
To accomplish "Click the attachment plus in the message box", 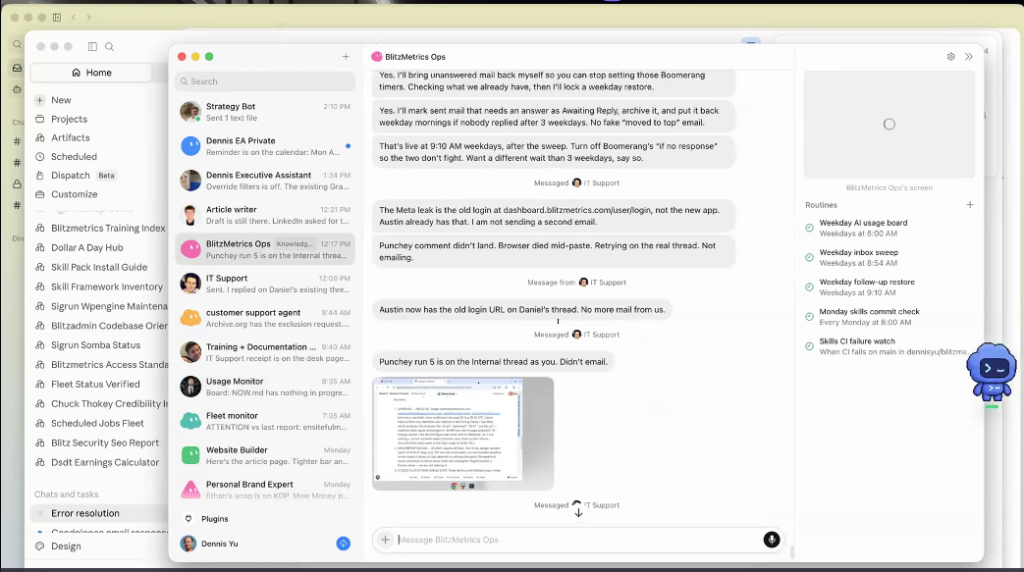I will [385, 539].
